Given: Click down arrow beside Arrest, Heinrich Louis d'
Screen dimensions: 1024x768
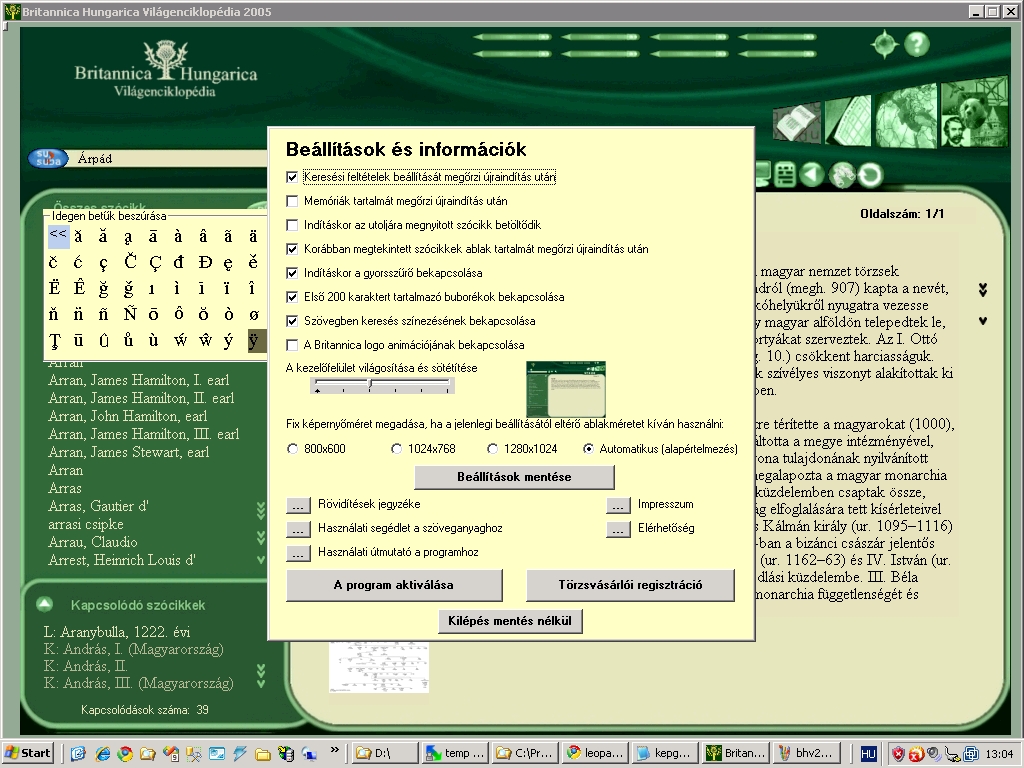Looking at the screenshot, I should point(261,560).
